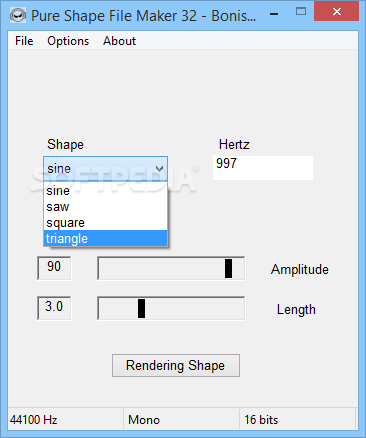The height and width of the screenshot is (438, 366).
Task: Minimize the Pure Shape File Maker window
Action: [x=274, y=14]
